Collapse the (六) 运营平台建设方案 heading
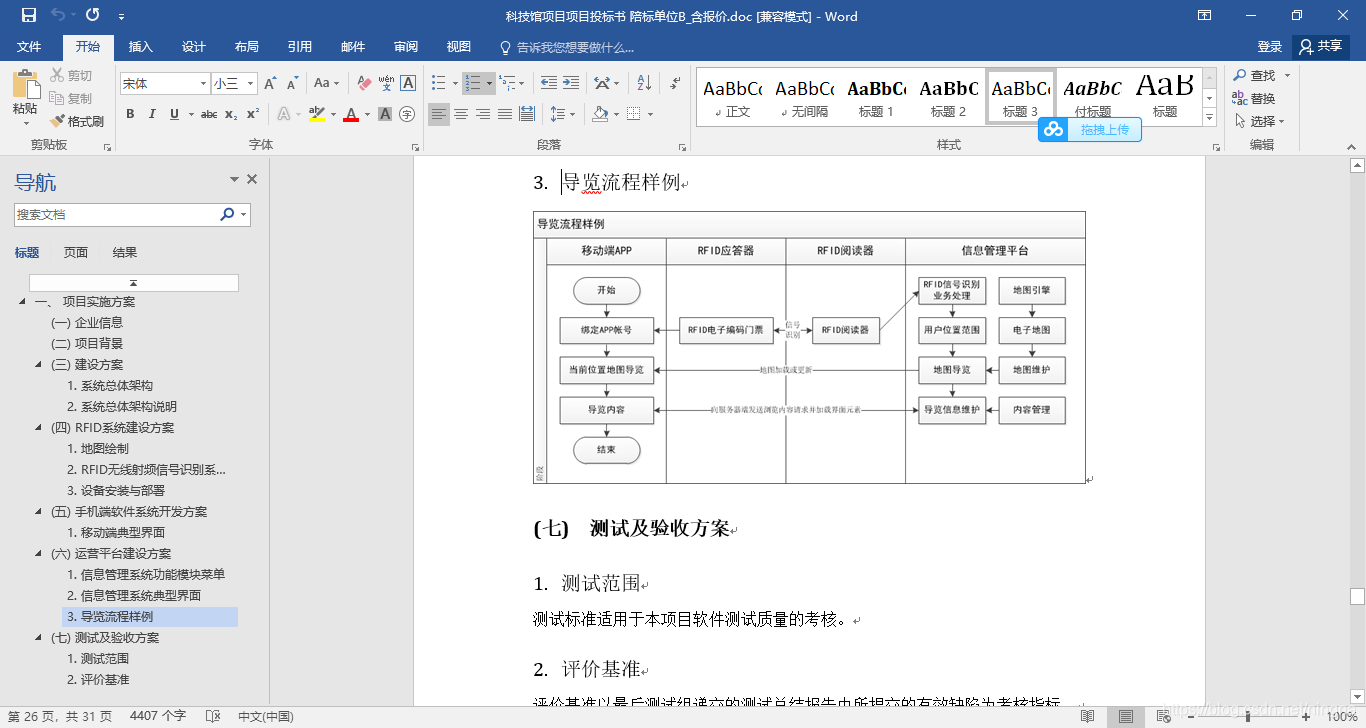Screen dimensions: 1366x728 click(38, 553)
